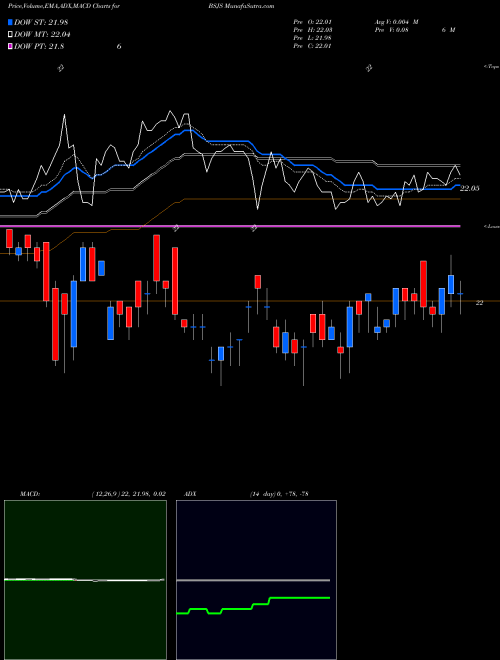Screen dimensions: 500x660
Task: Click the MACD panel title label
Action: click(x=30, y=494)
